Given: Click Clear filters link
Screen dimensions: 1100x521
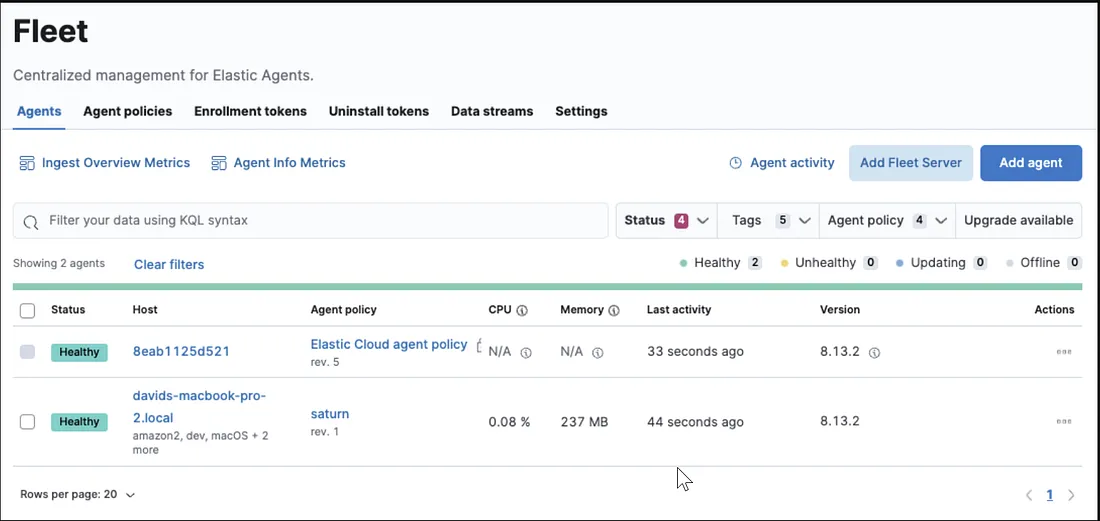Looking at the screenshot, I should 169,264.
